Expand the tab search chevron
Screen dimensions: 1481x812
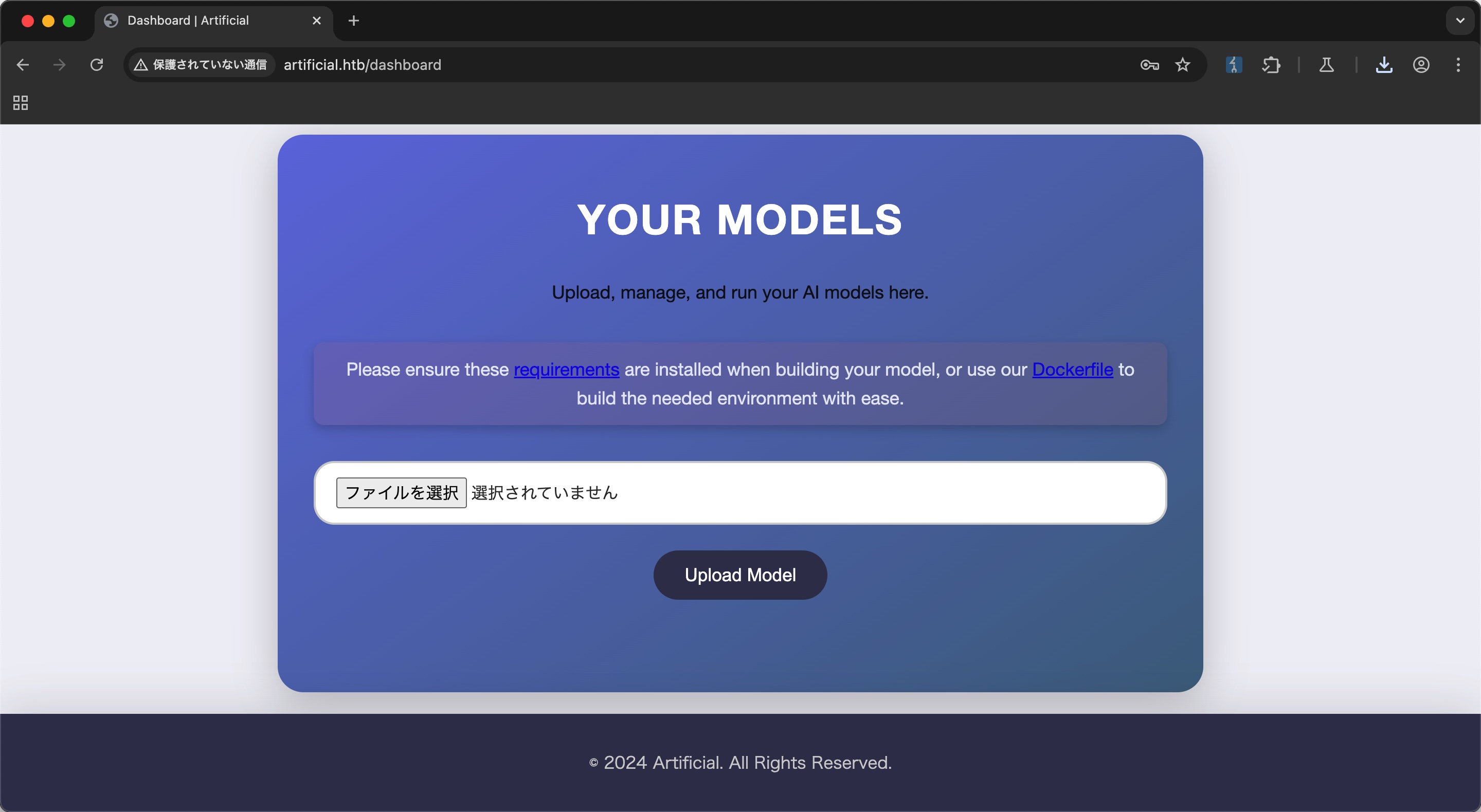[x=1460, y=21]
